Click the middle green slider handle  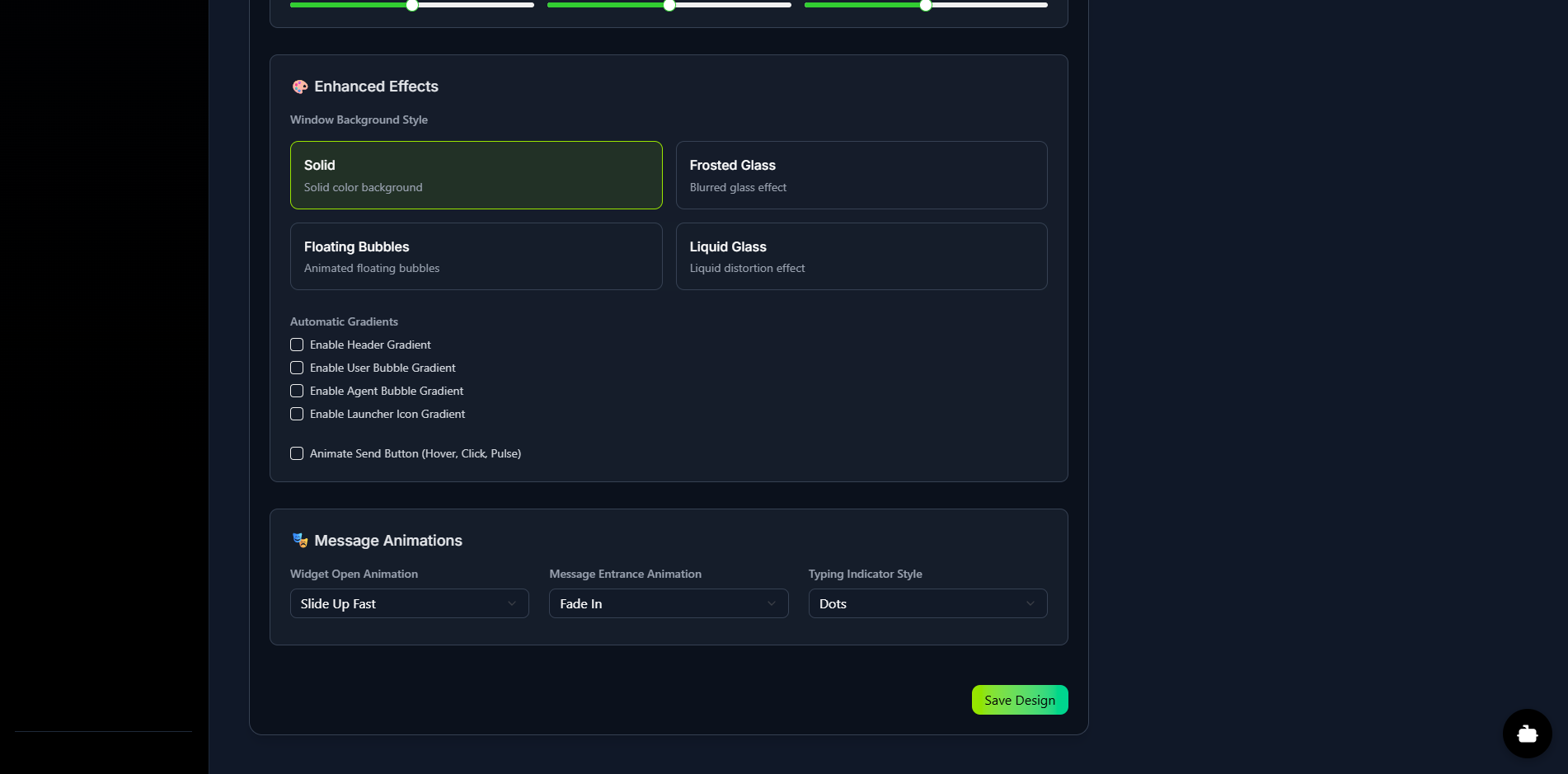[x=669, y=6]
